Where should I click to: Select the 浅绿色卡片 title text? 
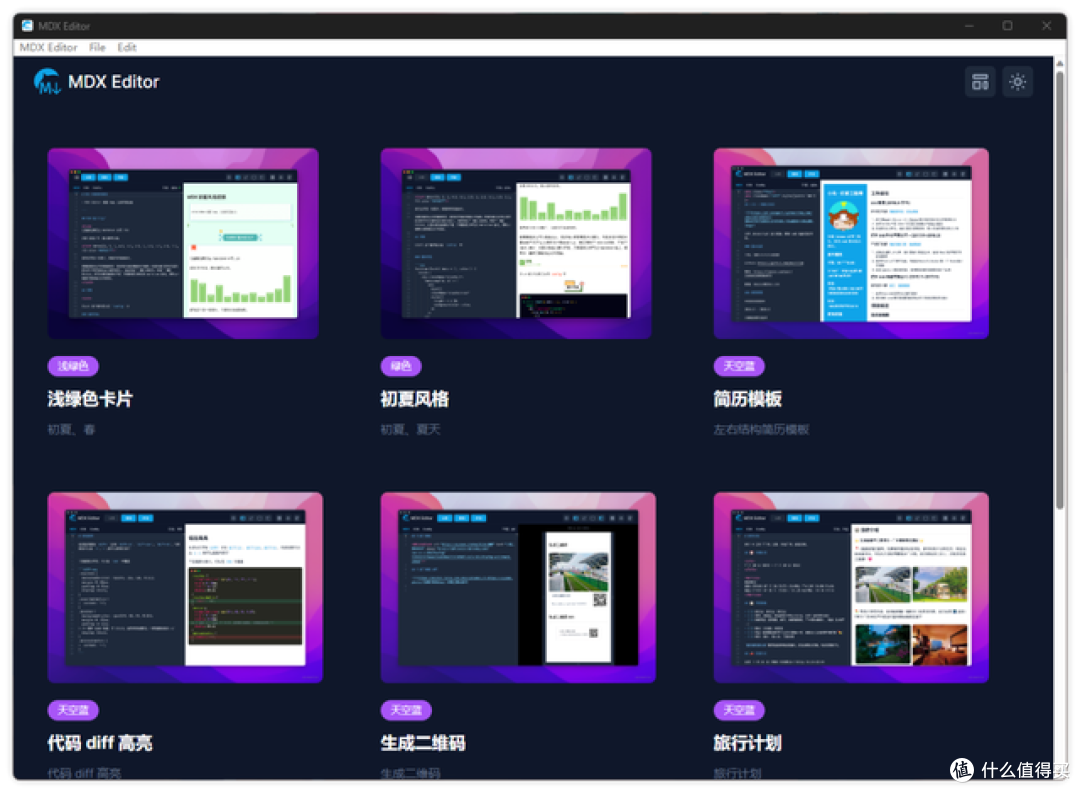click(x=90, y=399)
